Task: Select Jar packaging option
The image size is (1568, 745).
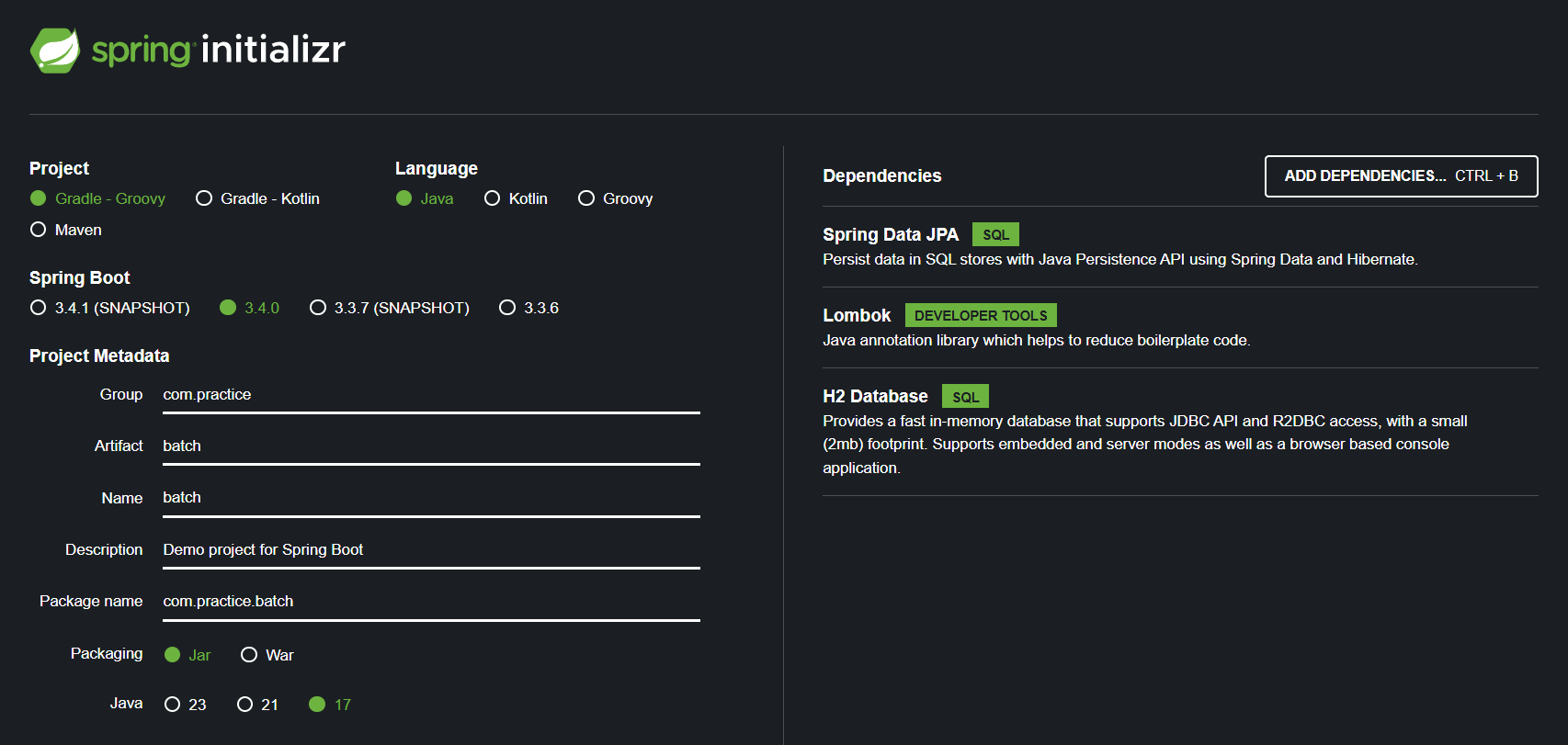Action: tap(187, 655)
